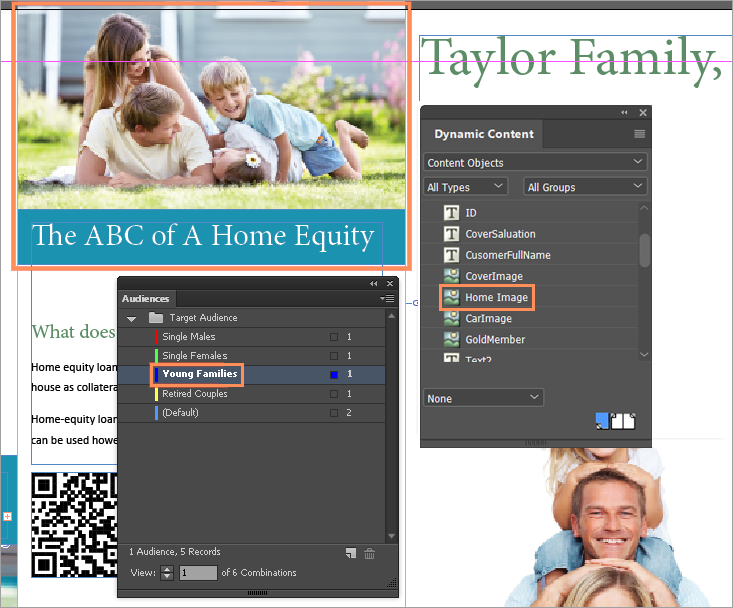Open the None dropdown in Dynamic Content
Image resolution: width=733 pixels, height=608 pixels.
(x=484, y=398)
